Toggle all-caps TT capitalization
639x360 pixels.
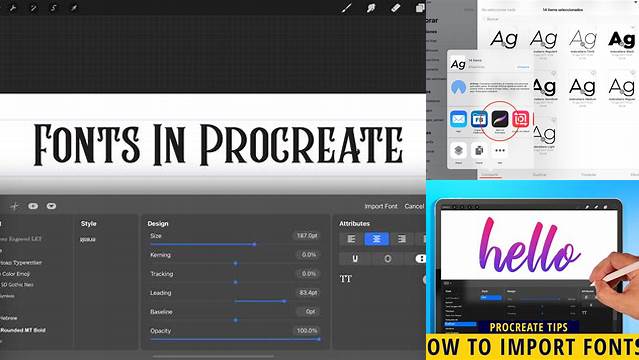tap(346, 279)
